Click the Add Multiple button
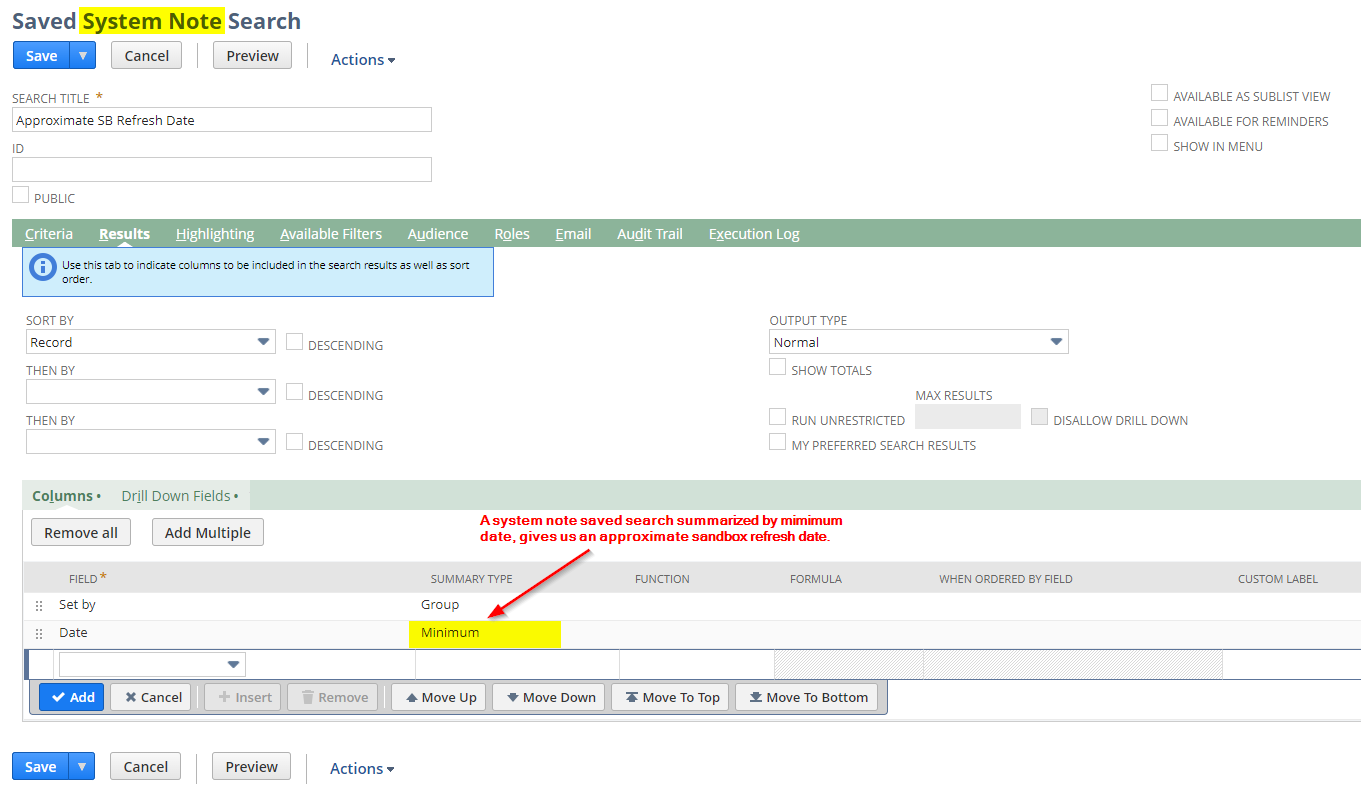The width and height of the screenshot is (1361, 809). coord(208,533)
